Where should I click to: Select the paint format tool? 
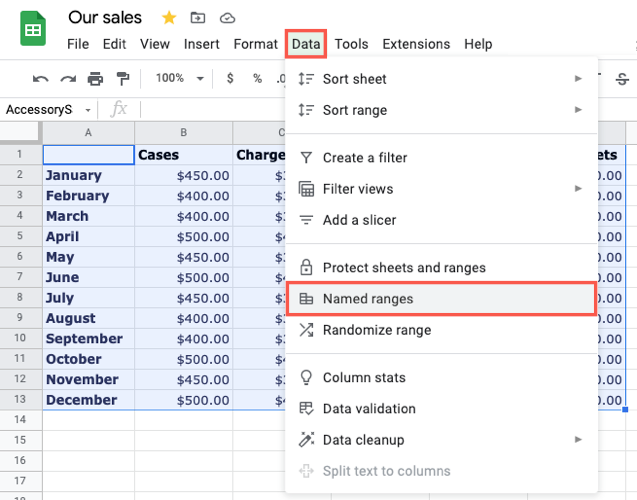123,78
